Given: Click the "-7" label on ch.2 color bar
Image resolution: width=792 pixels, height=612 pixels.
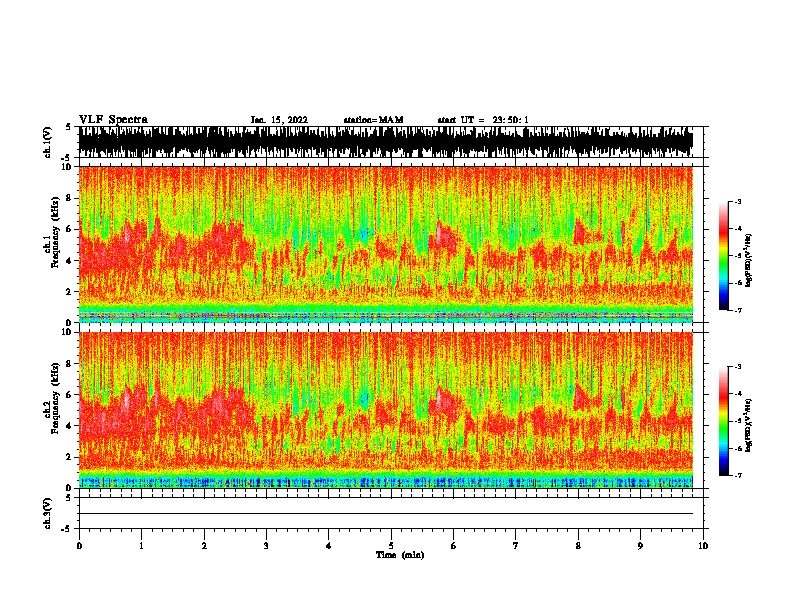Looking at the screenshot, I should [x=738, y=475].
